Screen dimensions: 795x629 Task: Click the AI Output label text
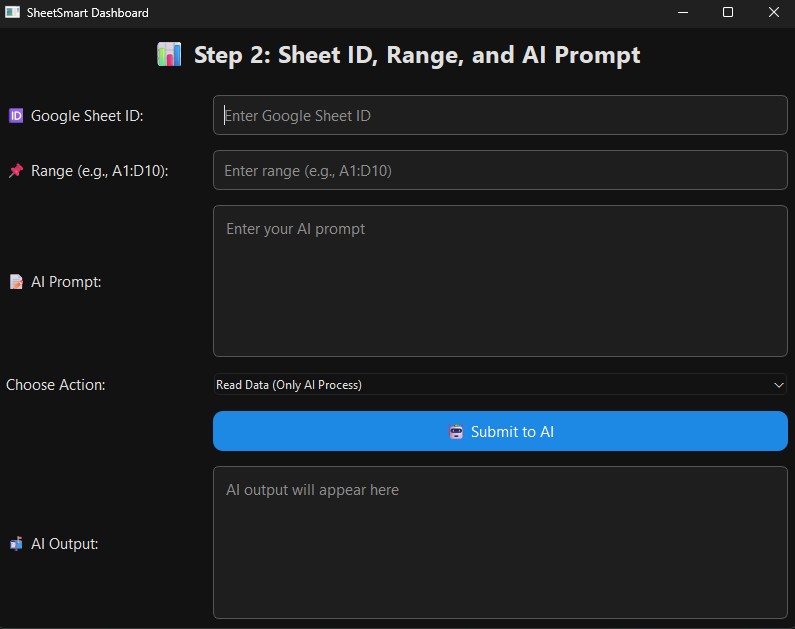pyautogui.click(x=64, y=544)
